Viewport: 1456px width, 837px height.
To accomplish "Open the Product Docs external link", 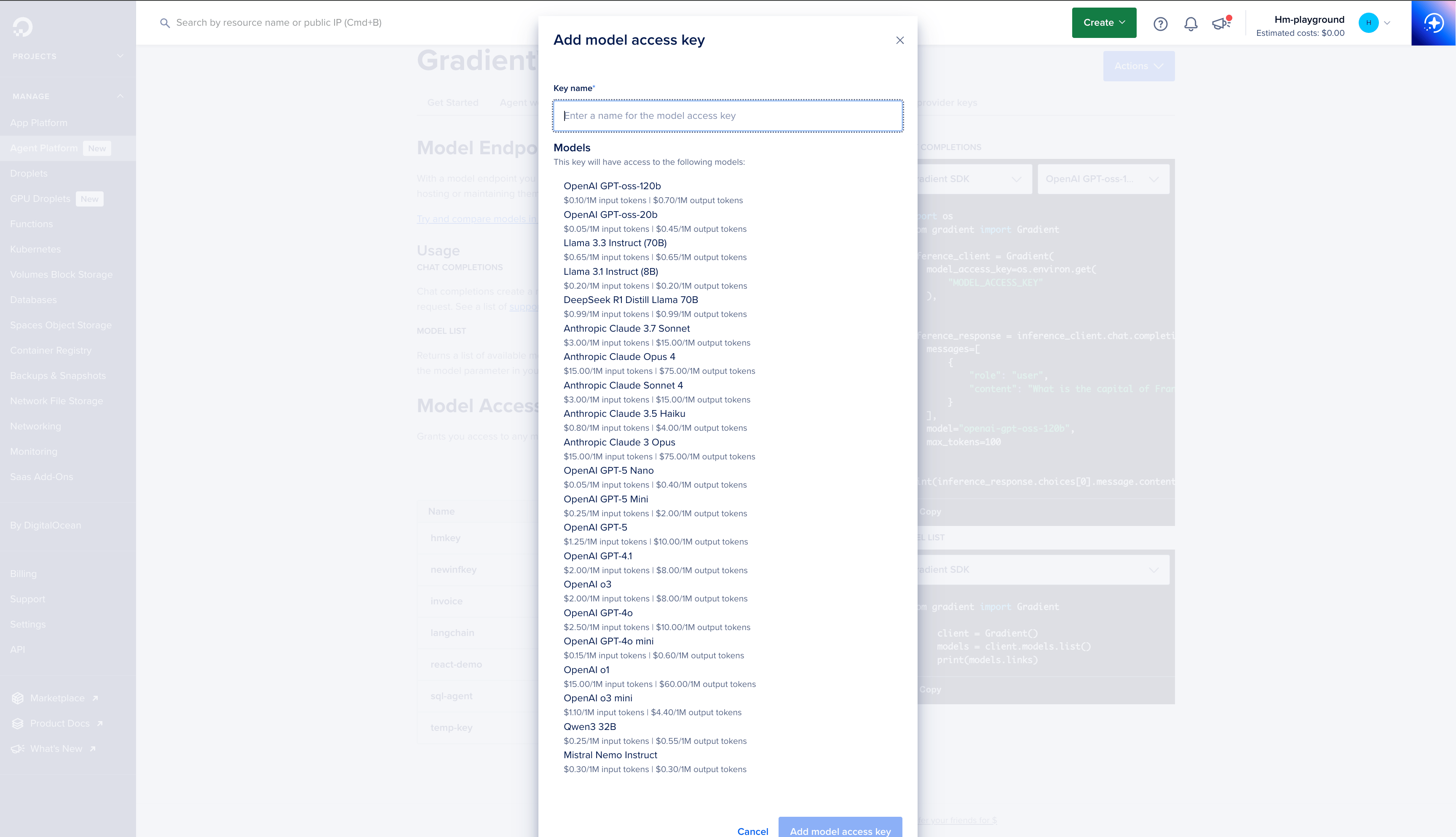I will [x=60, y=723].
